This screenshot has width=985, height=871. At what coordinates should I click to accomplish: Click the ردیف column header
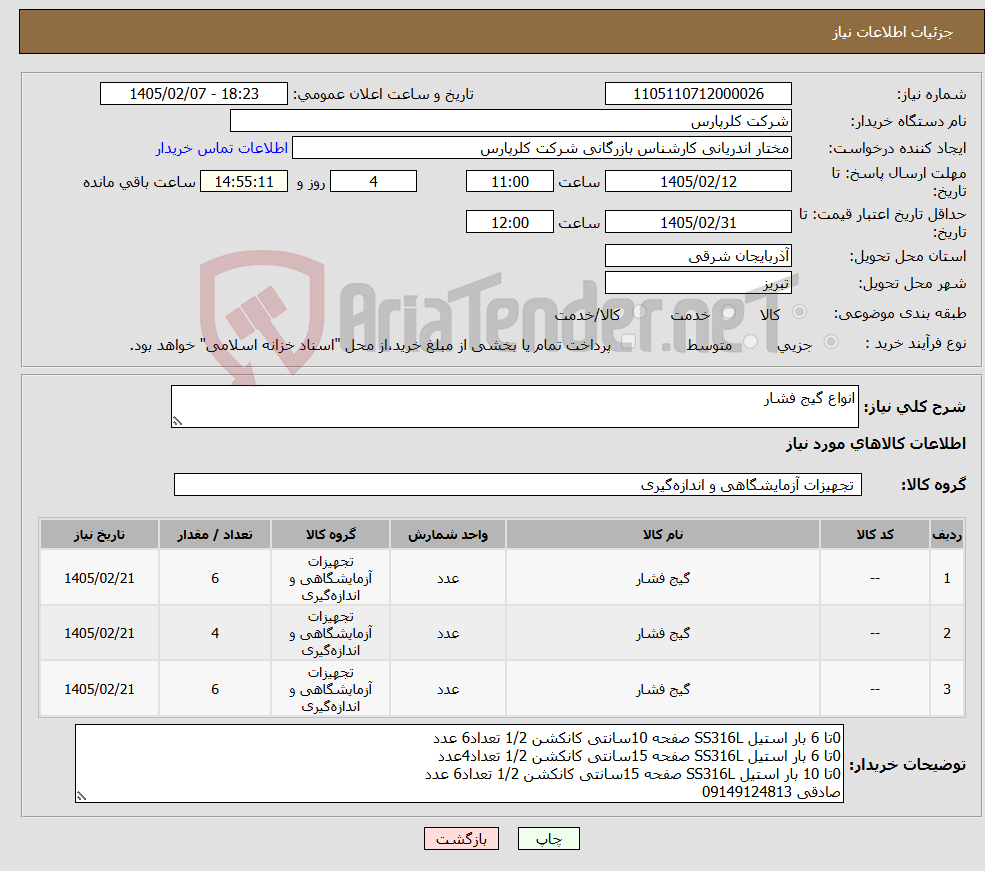coord(947,534)
